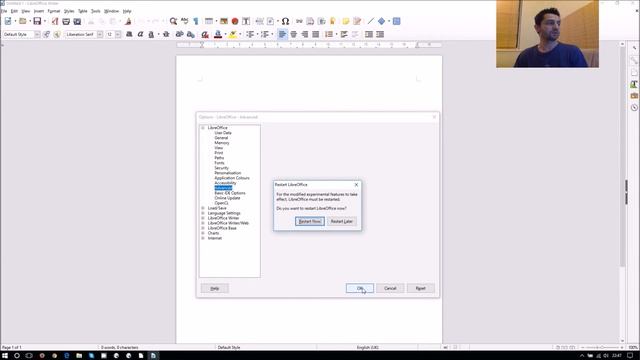640x360 pixels.
Task: Click Help in Options dialog
Action: [215, 288]
